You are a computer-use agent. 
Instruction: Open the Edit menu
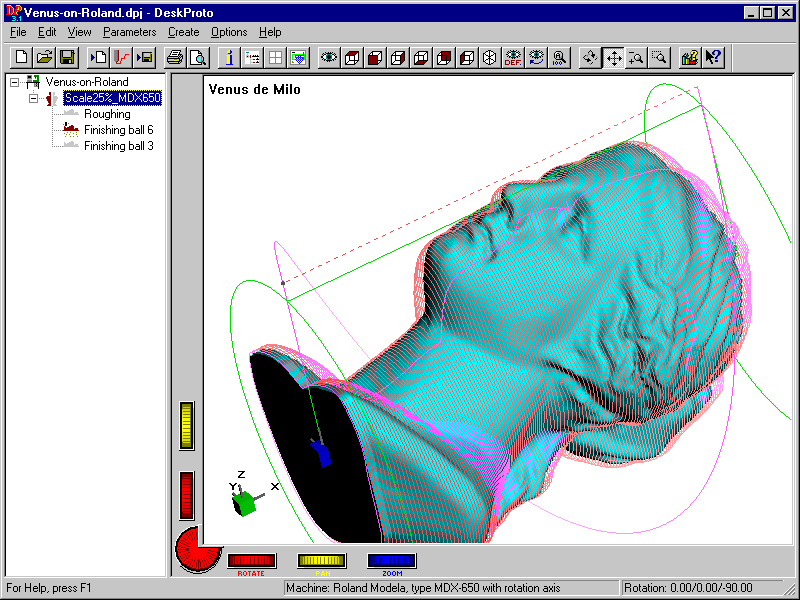(x=47, y=32)
